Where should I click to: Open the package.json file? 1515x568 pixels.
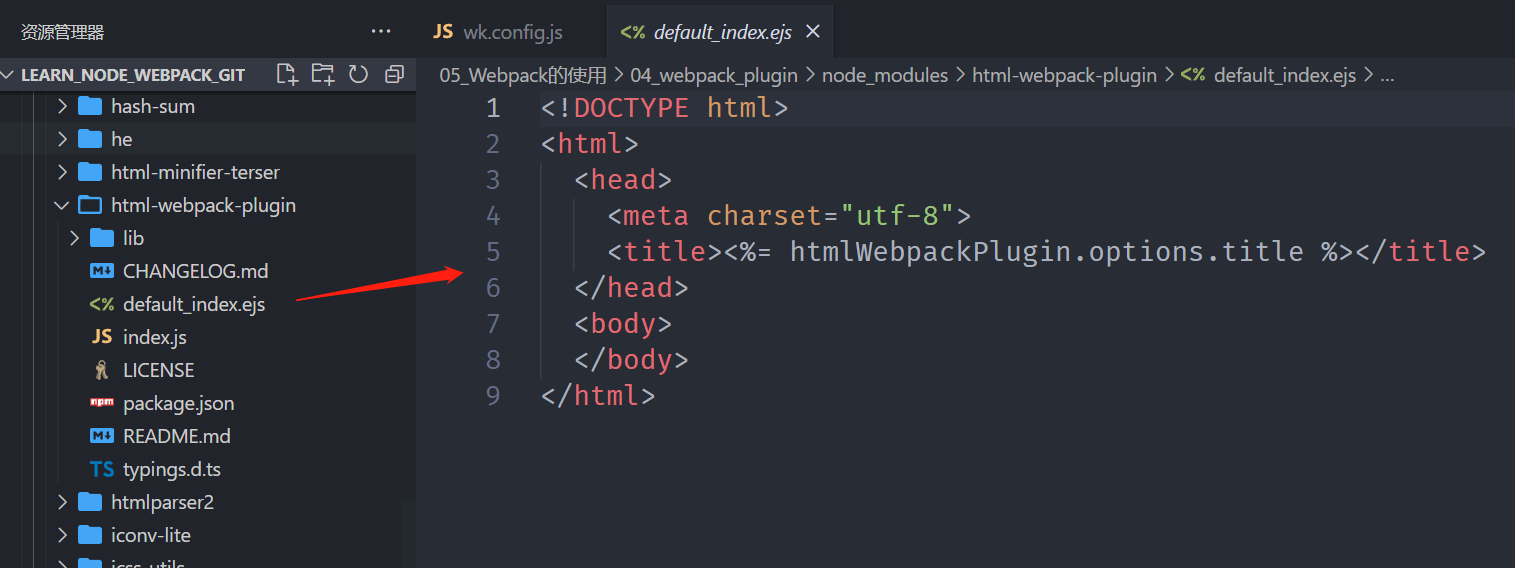178,403
